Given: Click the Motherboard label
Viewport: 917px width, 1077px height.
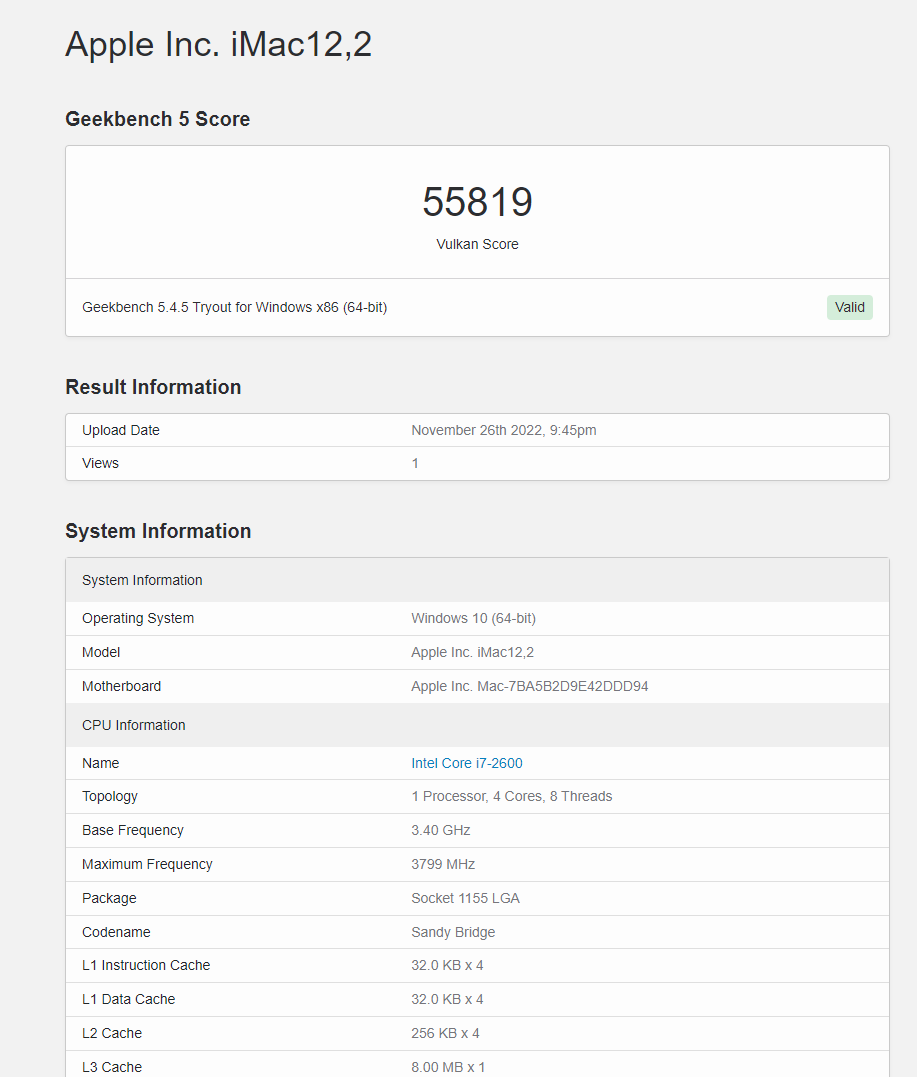Looking at the screenshot, I should [x=122, y=686].
